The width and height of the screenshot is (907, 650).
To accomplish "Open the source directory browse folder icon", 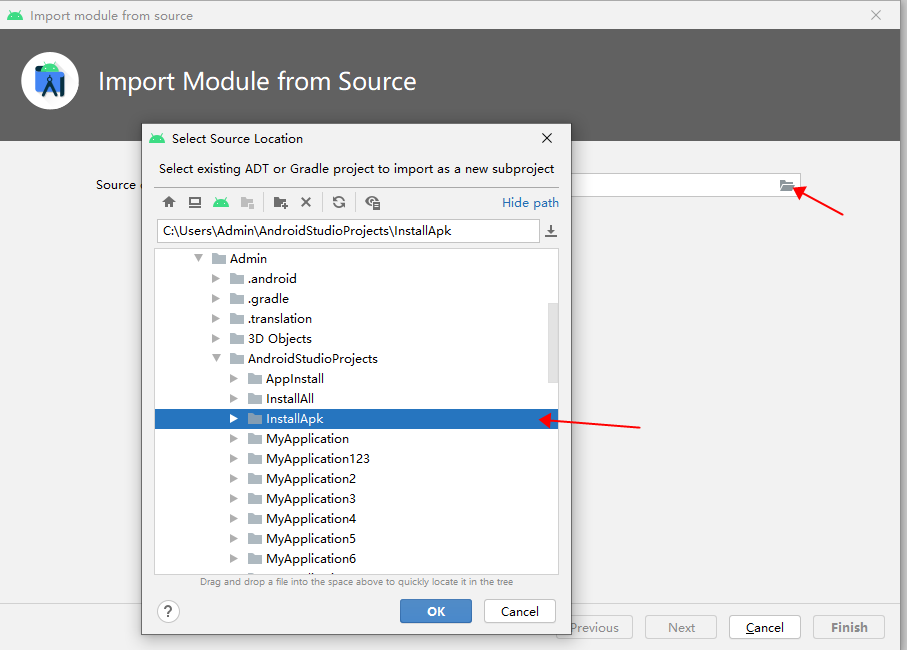I will click(x=787, y=186).
